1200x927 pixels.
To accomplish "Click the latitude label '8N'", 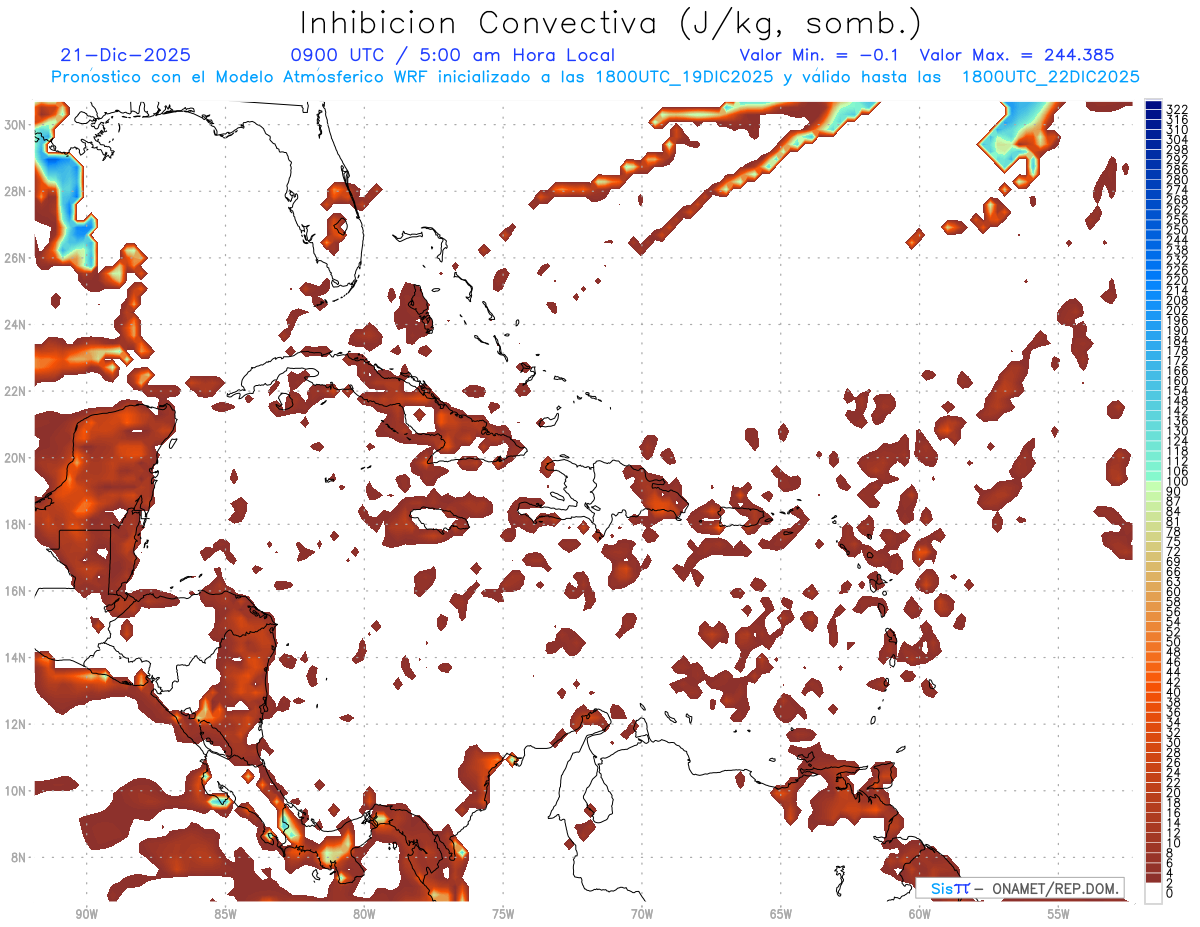I will pos(20,857).
